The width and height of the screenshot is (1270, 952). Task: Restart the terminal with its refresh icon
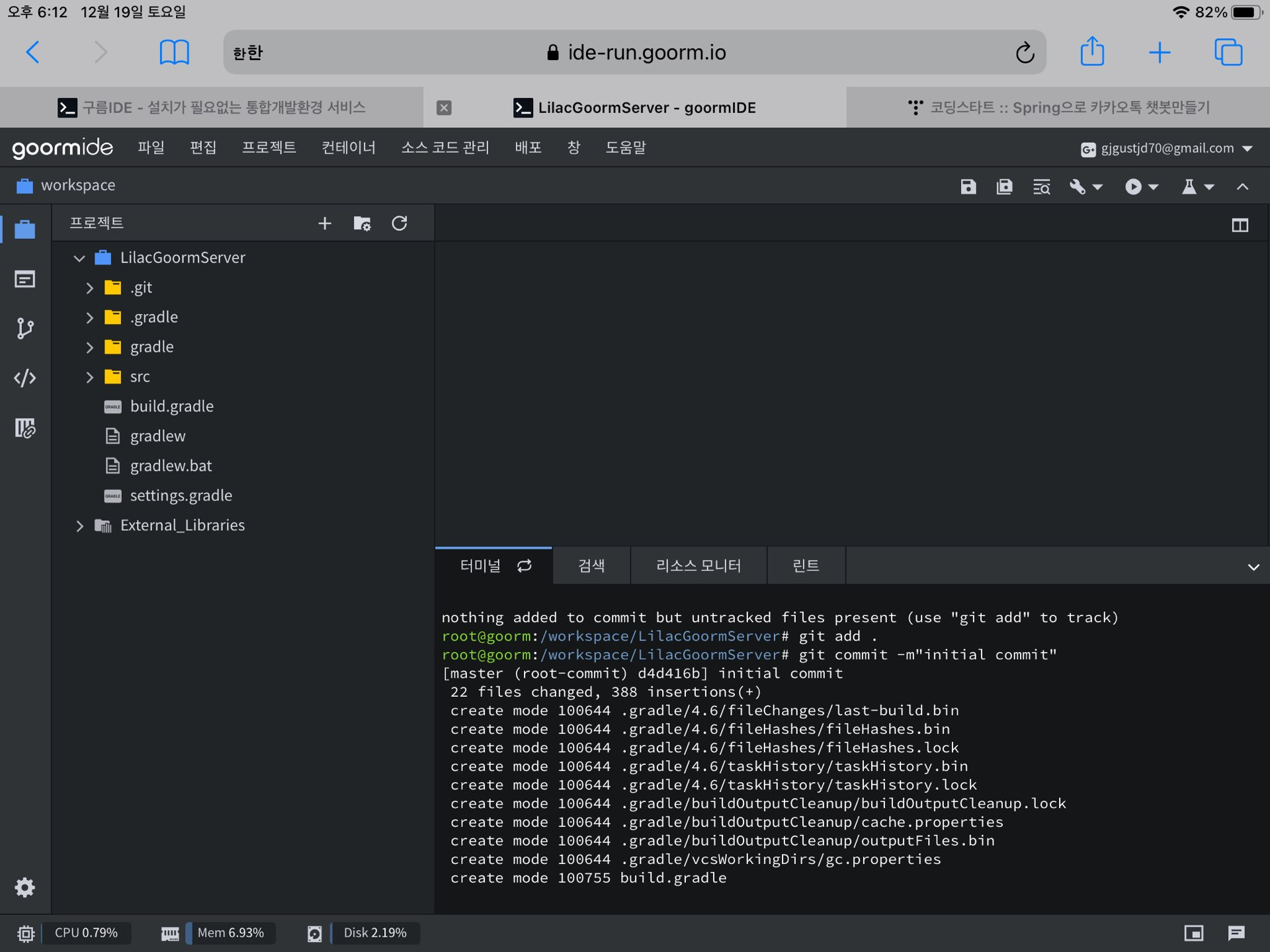525,566
